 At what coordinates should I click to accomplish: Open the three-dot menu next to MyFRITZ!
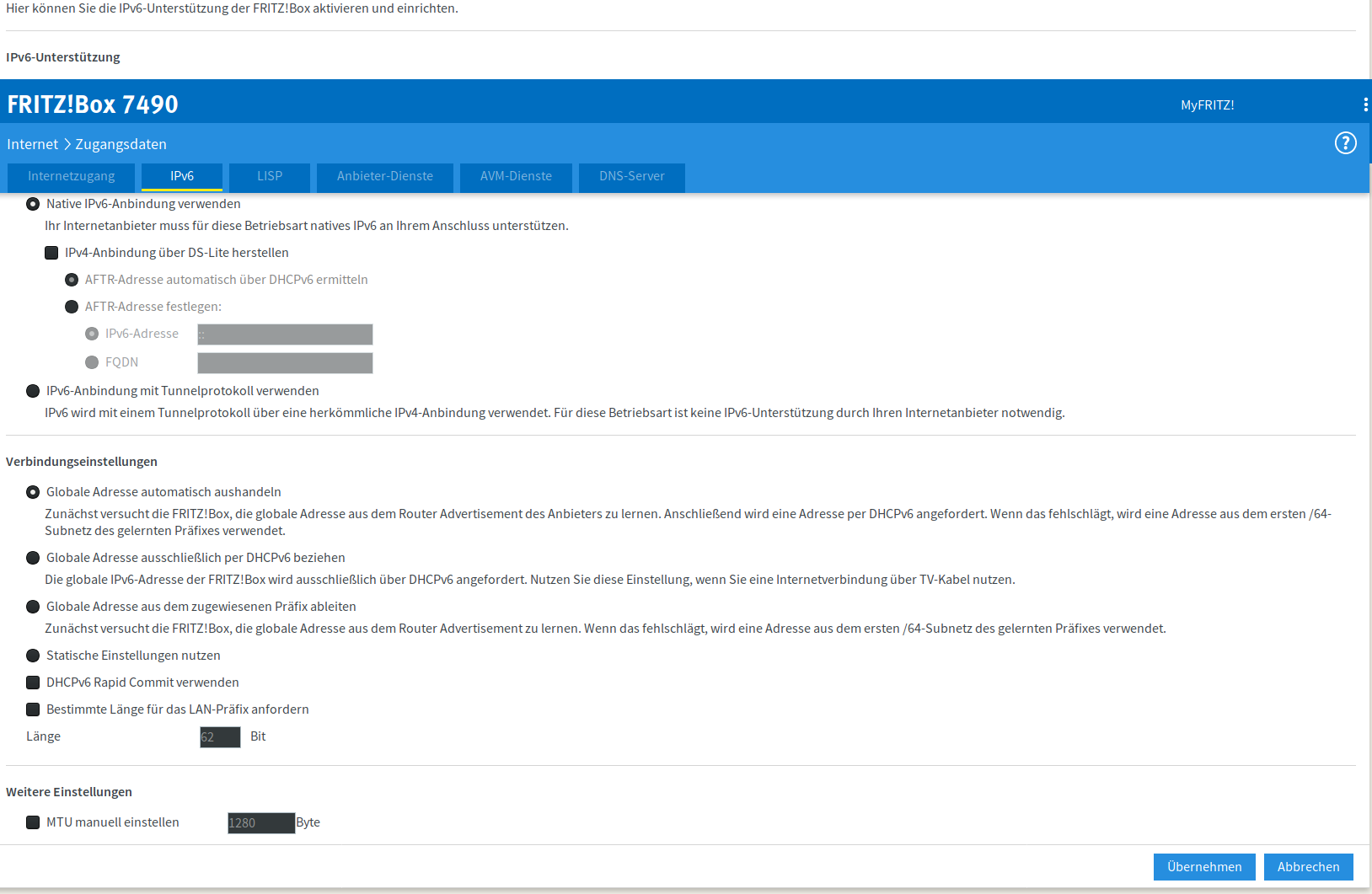pos(1365,104)
